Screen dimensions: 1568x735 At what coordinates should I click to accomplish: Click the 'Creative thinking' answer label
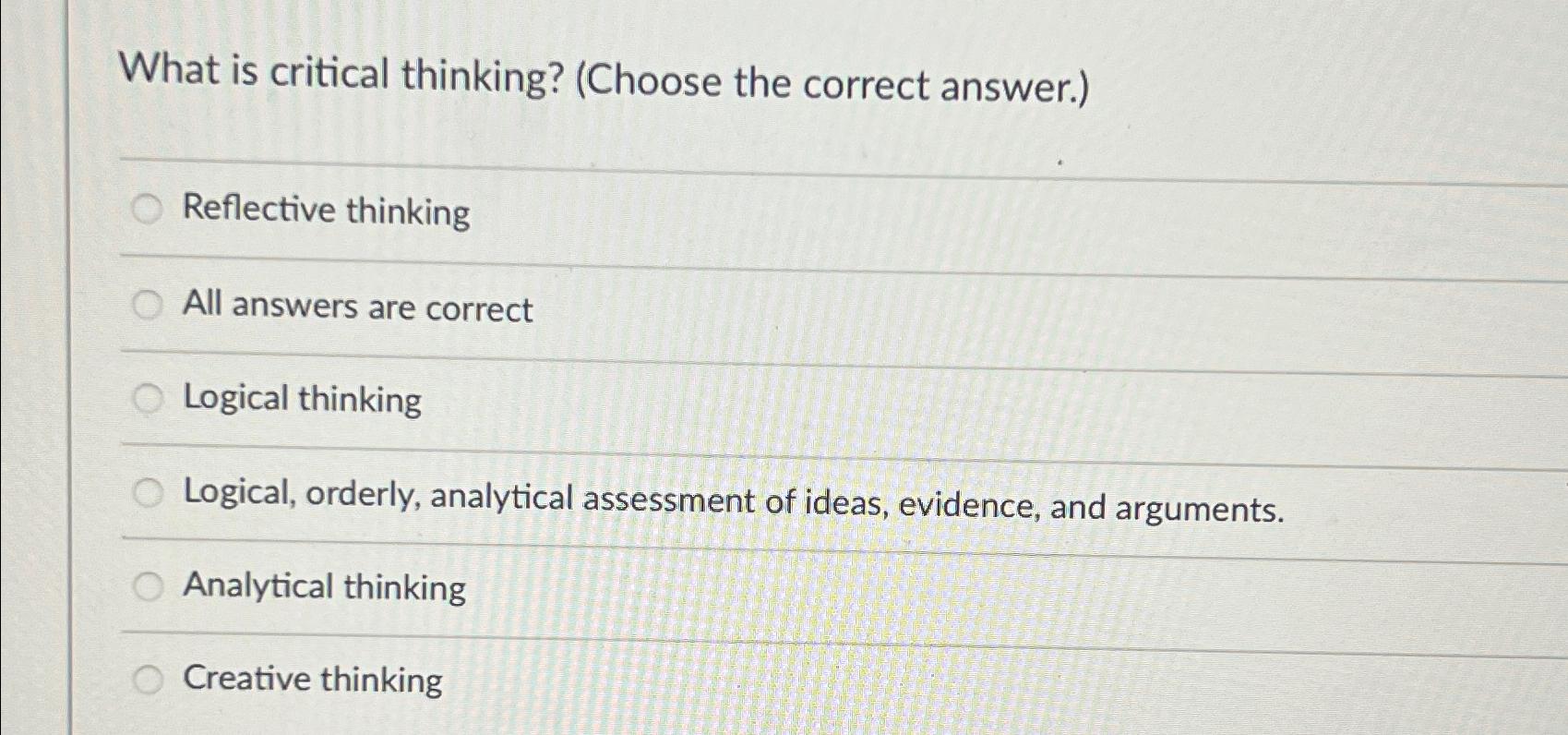[311, 681]
